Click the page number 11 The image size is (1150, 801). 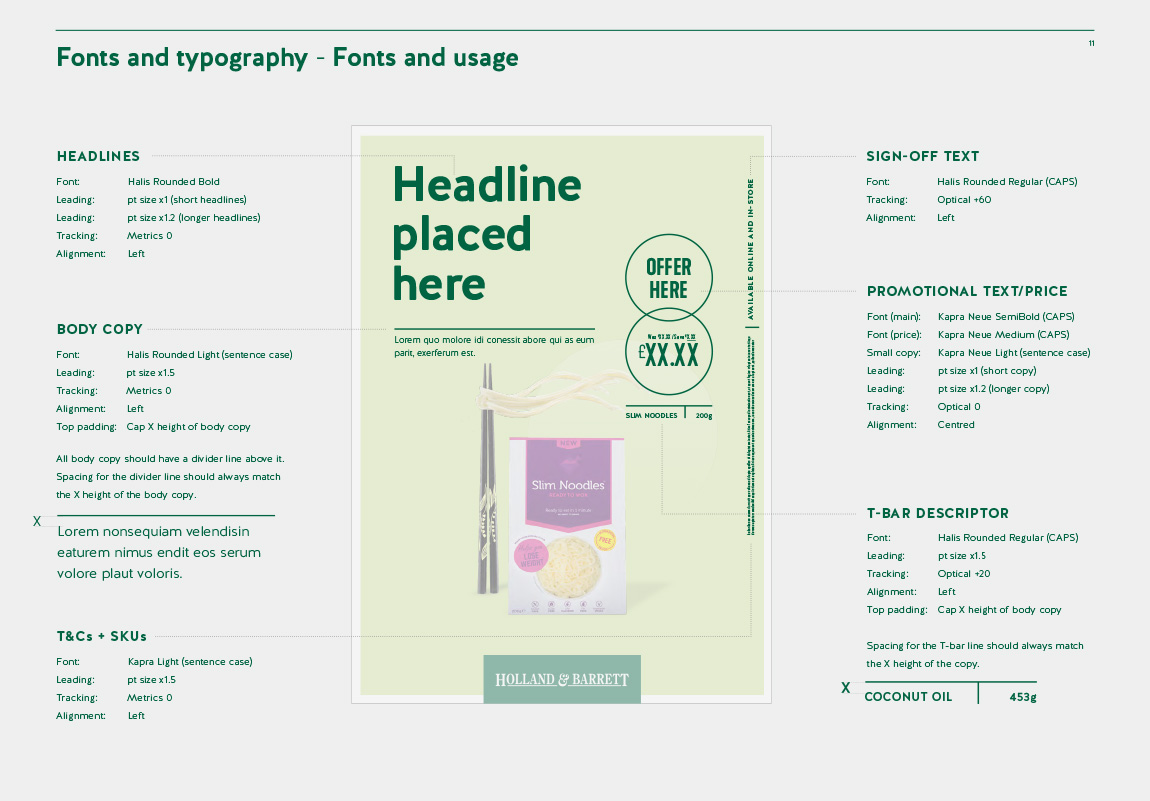[x=1091, y=44]
